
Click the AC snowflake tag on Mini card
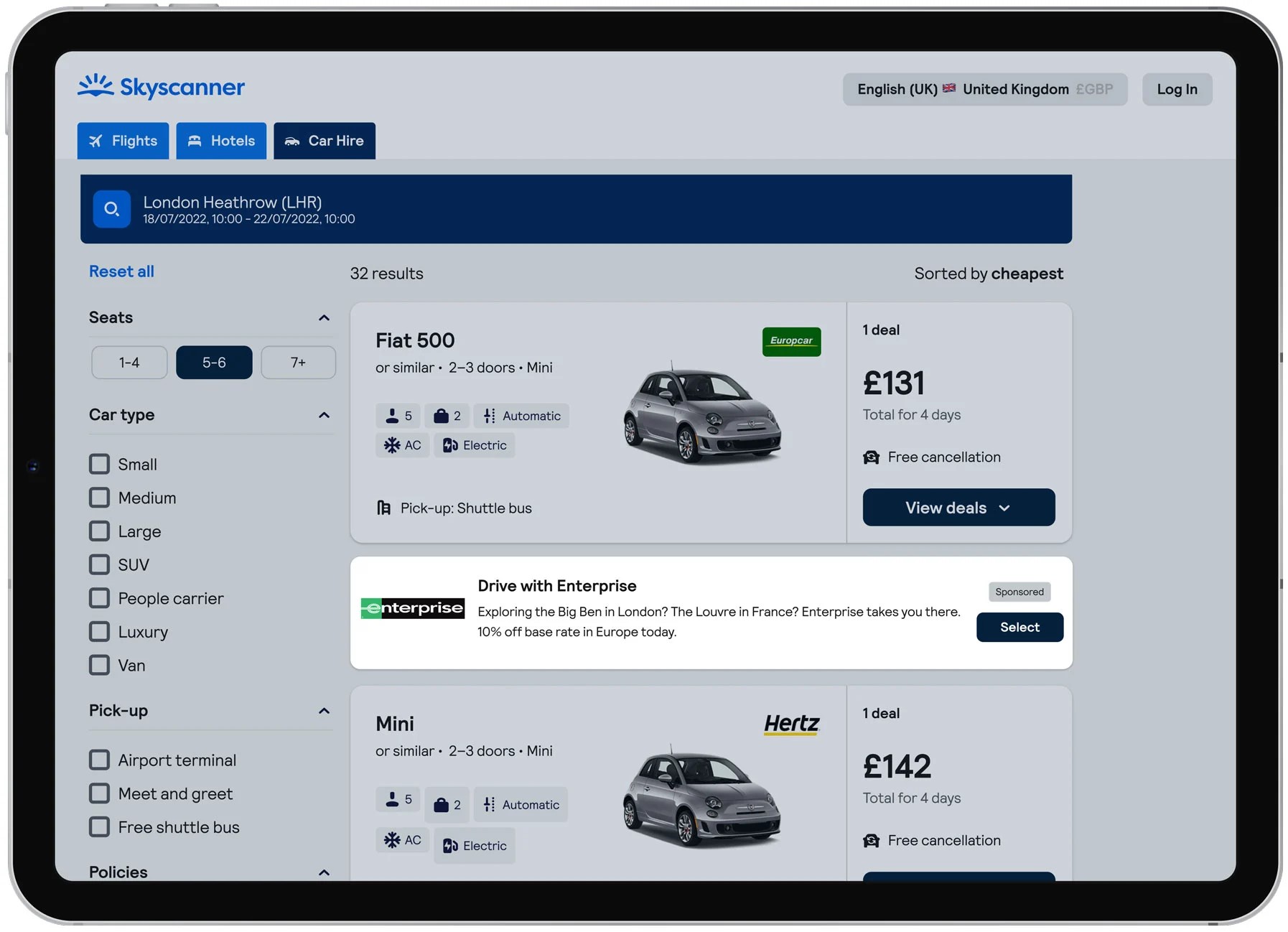(x=402, y=840)
